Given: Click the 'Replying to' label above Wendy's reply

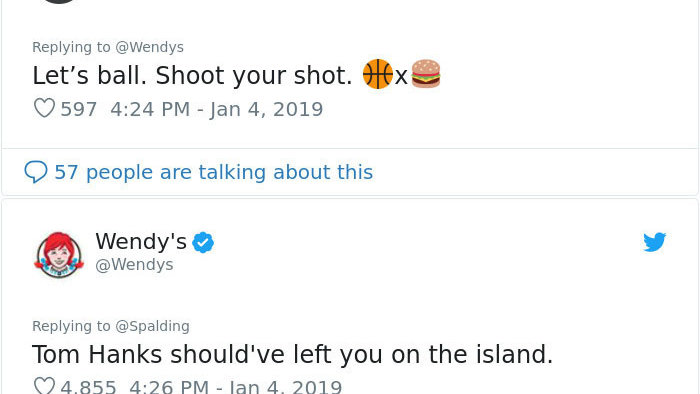Looking at the screenshot, I should coord(71,326).
